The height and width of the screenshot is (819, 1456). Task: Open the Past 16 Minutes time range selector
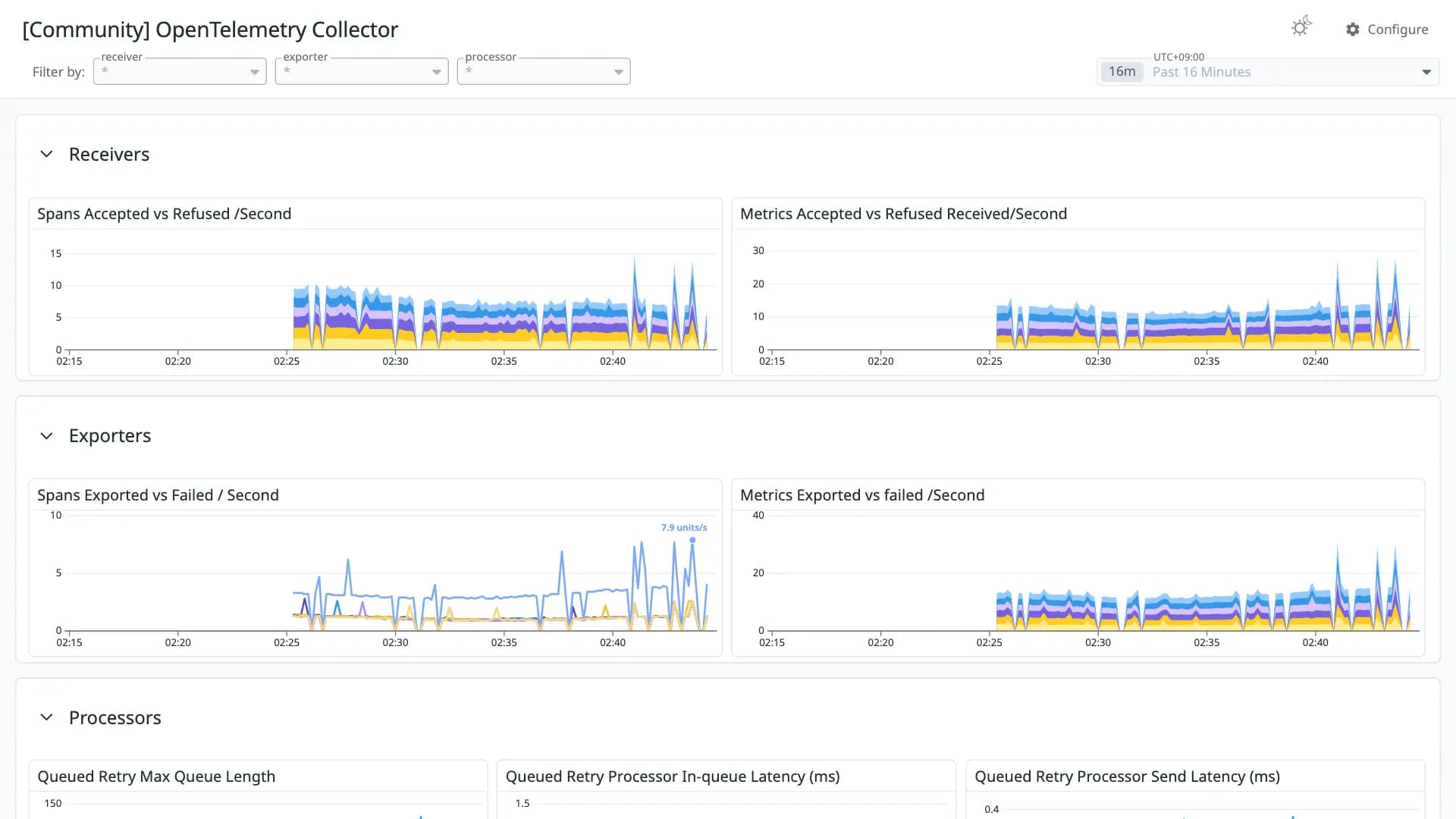(1268, 72)
